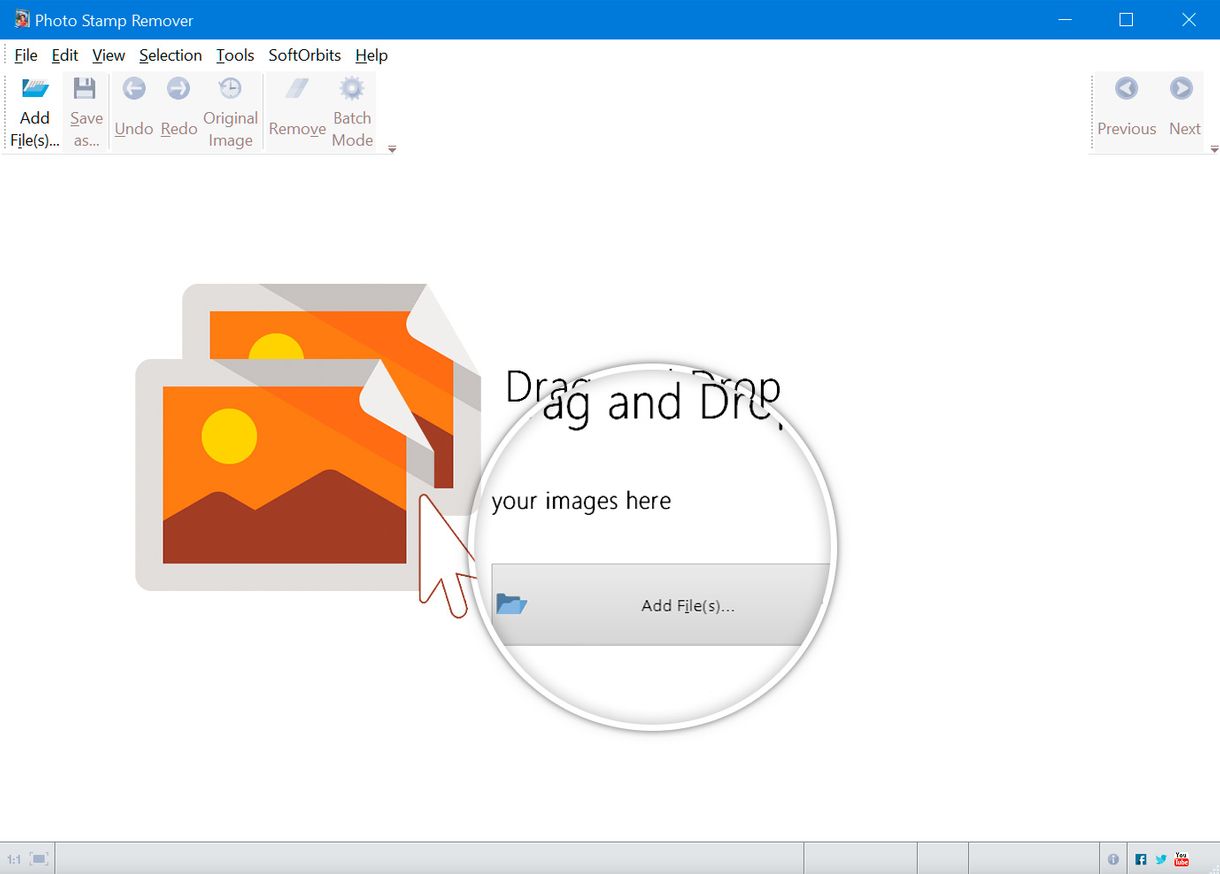Screen dimensions: 1220x874
Task: Open the Tools menu
Action: [235, 55]
